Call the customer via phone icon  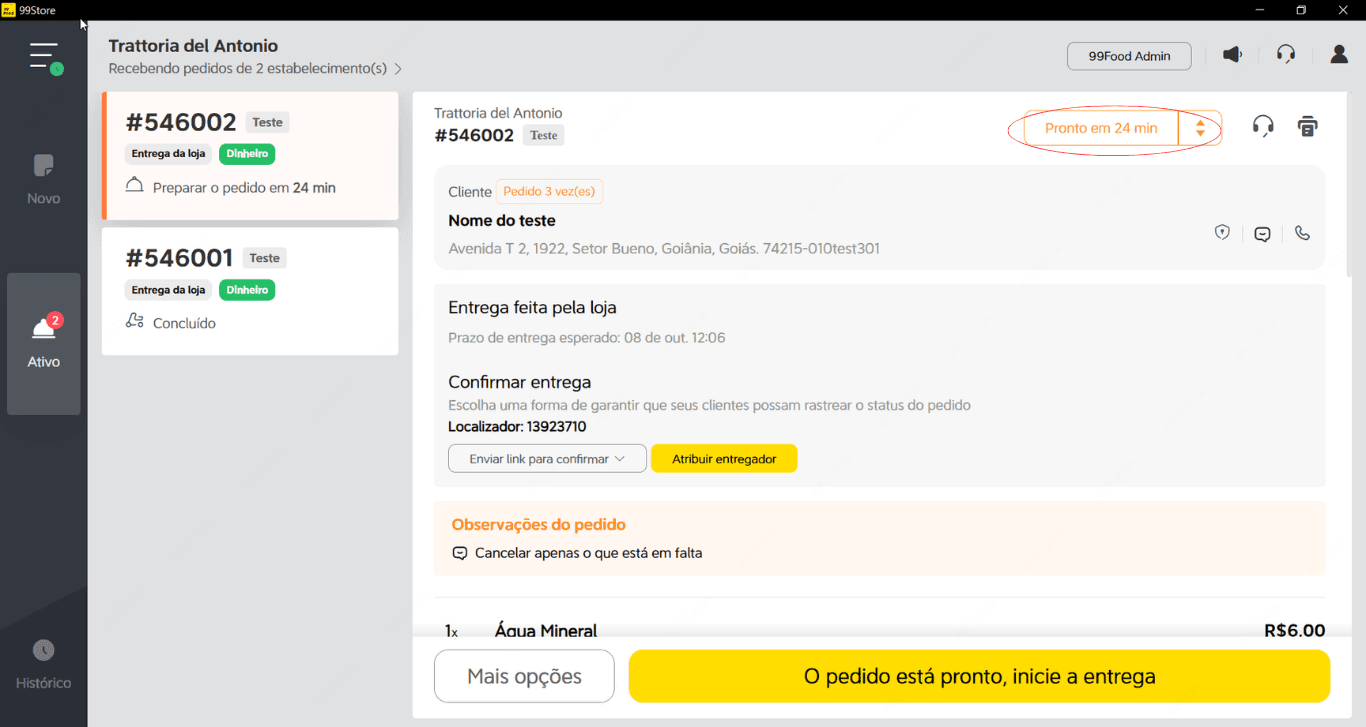tap(1302, 233)
